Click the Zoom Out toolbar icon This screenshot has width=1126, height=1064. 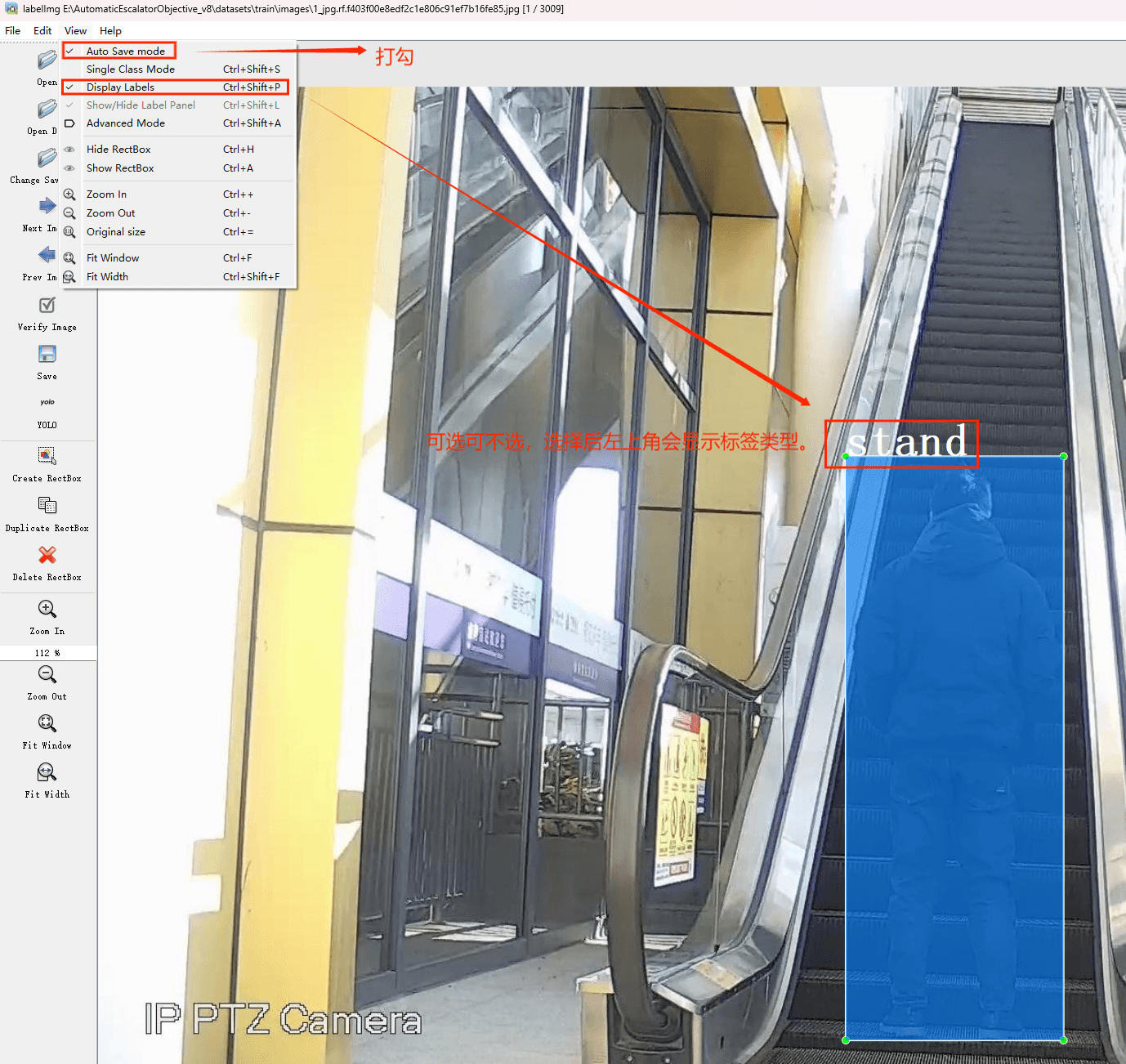47,675
